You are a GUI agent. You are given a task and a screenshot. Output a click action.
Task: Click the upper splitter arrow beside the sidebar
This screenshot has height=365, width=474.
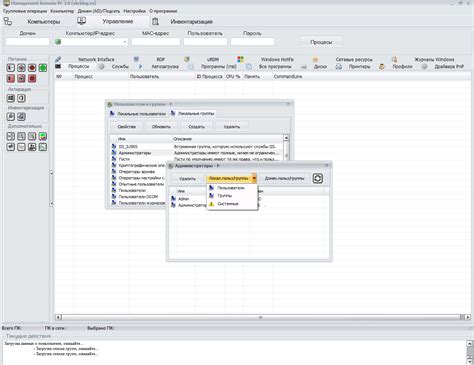tap(51, 173)
